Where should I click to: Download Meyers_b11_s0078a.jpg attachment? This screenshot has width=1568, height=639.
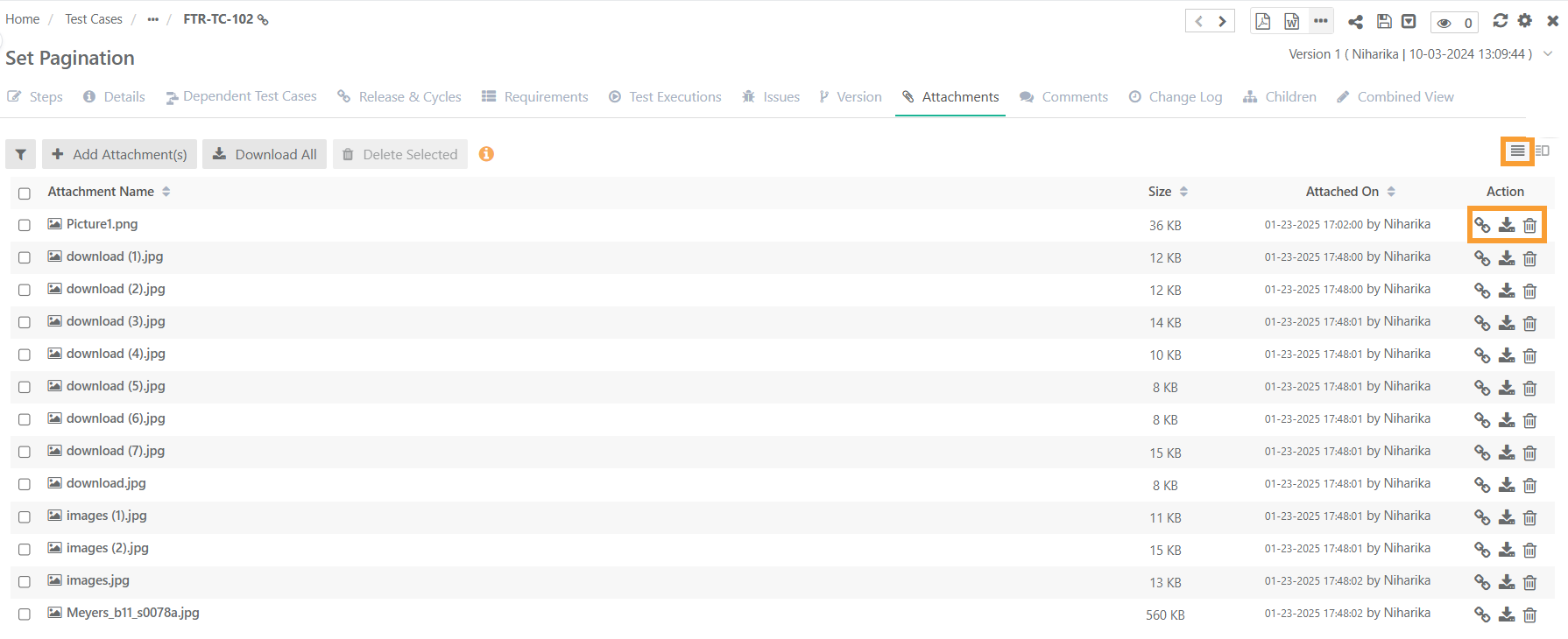(1507, 614)
